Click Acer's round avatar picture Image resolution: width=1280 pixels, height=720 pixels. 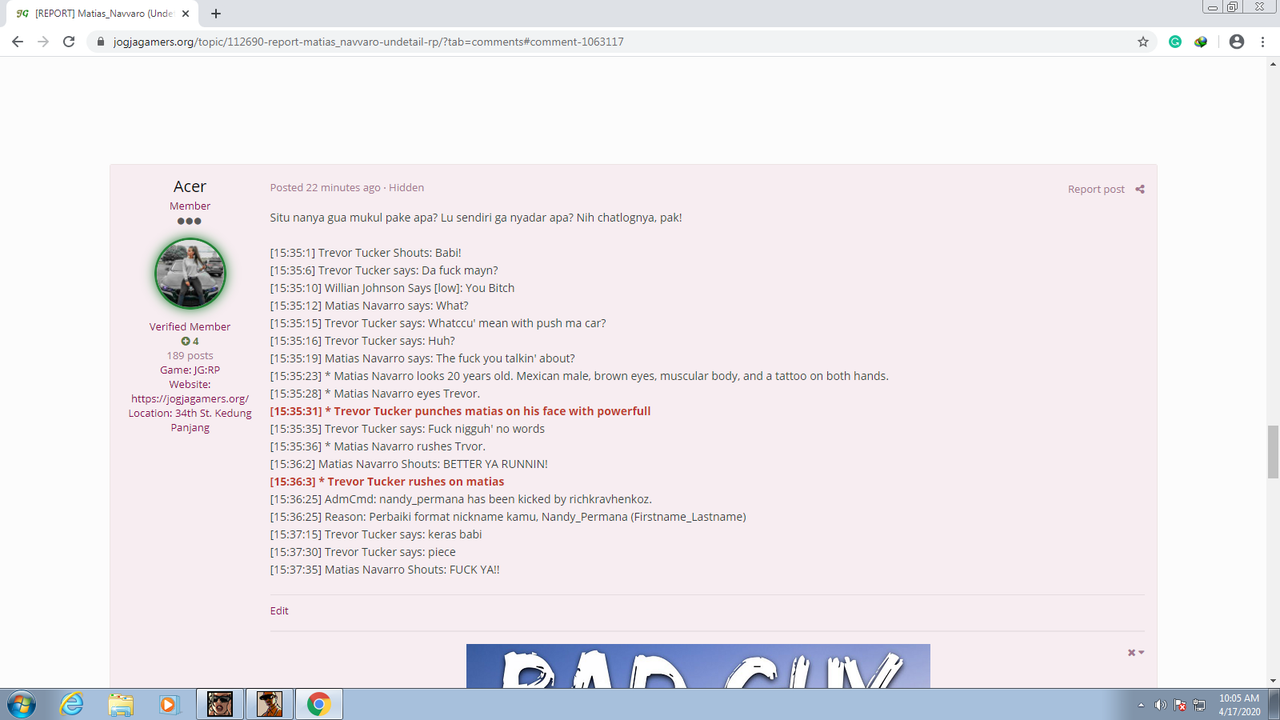190,273
